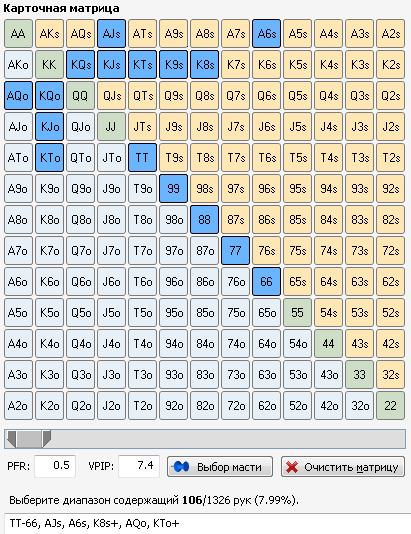The image size is (411, 534).
Task: Deselect the AQo hand cell
Action: (18, 95)
